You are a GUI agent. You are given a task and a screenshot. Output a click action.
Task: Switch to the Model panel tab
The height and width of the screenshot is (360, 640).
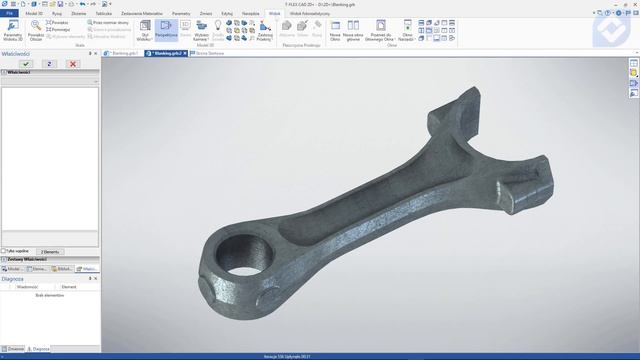12,269
